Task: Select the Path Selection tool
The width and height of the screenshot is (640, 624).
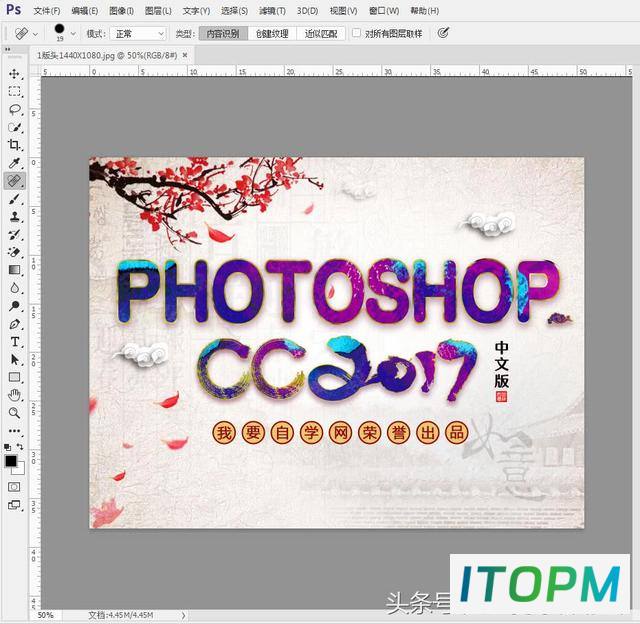Action: coord(15,360)
